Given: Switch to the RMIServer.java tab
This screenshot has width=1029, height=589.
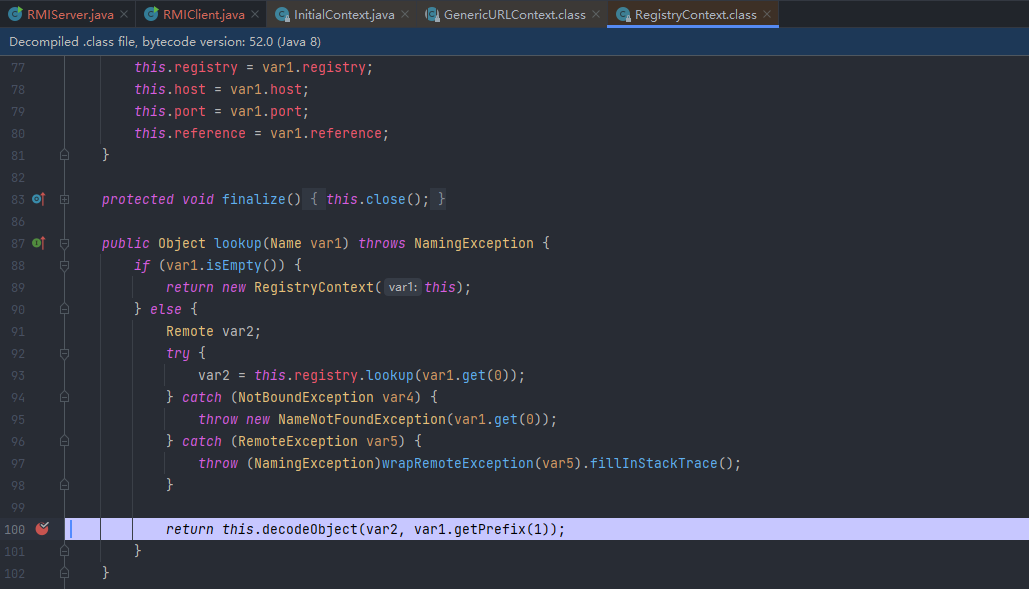Looking at the screenshot, I should pyautogui.click(x=69, y=14).
